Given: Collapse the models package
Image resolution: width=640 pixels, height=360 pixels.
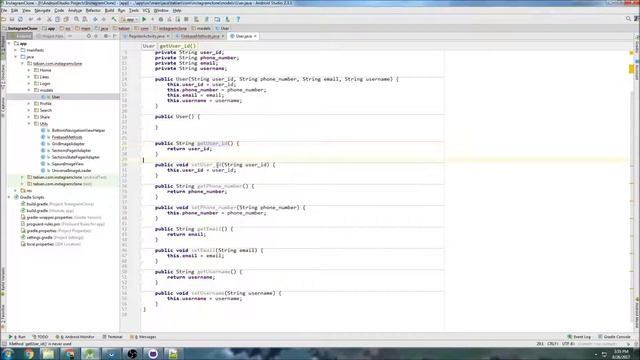Looking at the screenshot, I should click(29, 90).
